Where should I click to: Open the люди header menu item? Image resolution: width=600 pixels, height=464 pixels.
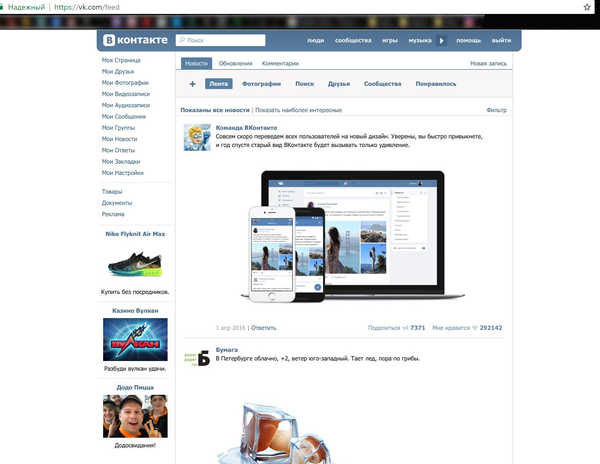pos(315,40)
